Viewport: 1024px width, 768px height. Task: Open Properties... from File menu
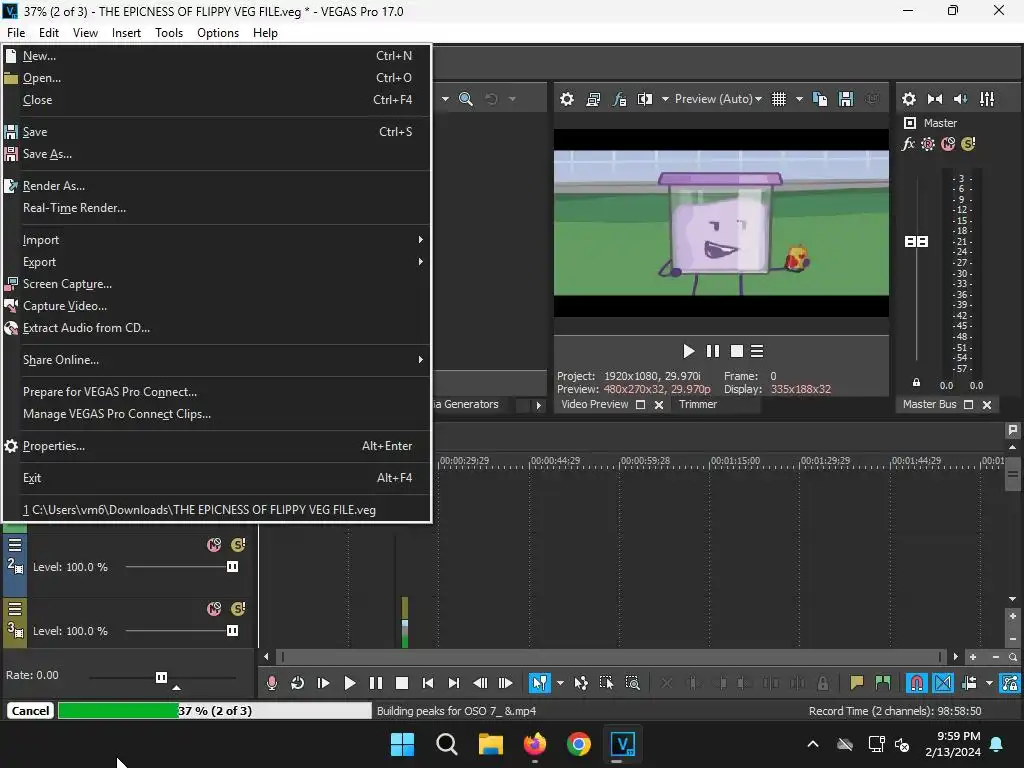(216, 446)
